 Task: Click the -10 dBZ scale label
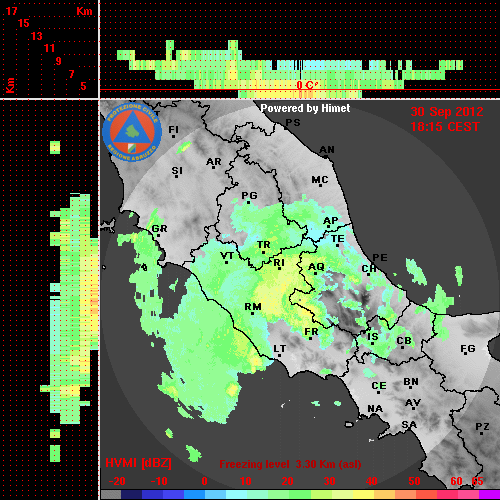point(159,481)
